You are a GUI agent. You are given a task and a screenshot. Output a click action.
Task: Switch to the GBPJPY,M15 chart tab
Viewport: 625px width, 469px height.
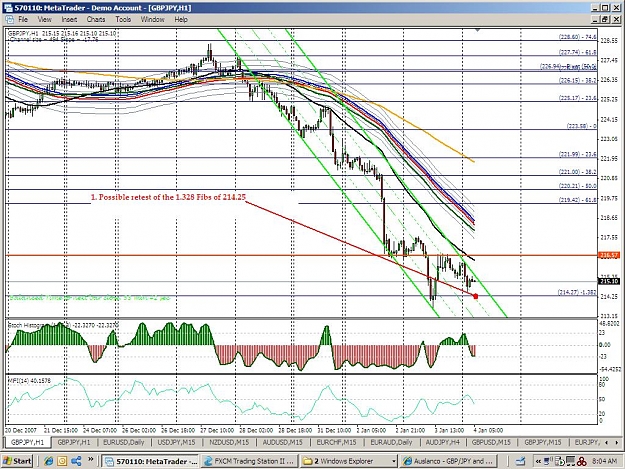(x=542, y=442)
